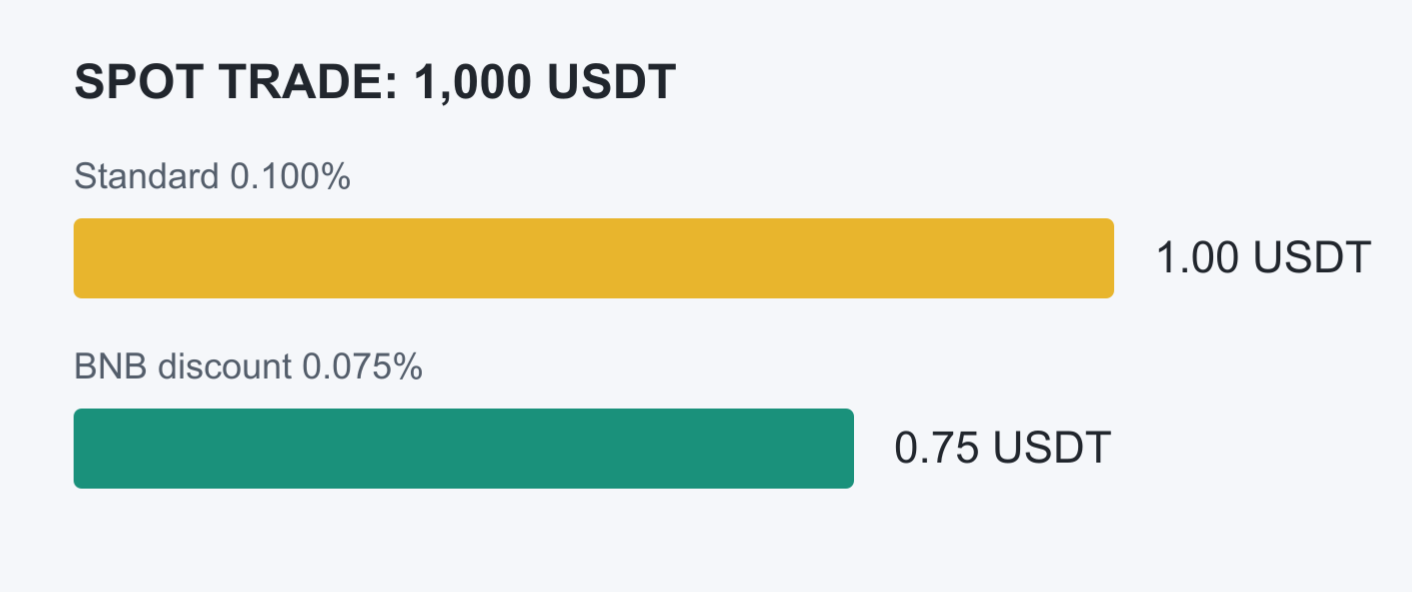Click the 0.75 USDT fee value
Image resolution: width=1412 pixels, height=592 pixels.
click(x=1003, y=448)
